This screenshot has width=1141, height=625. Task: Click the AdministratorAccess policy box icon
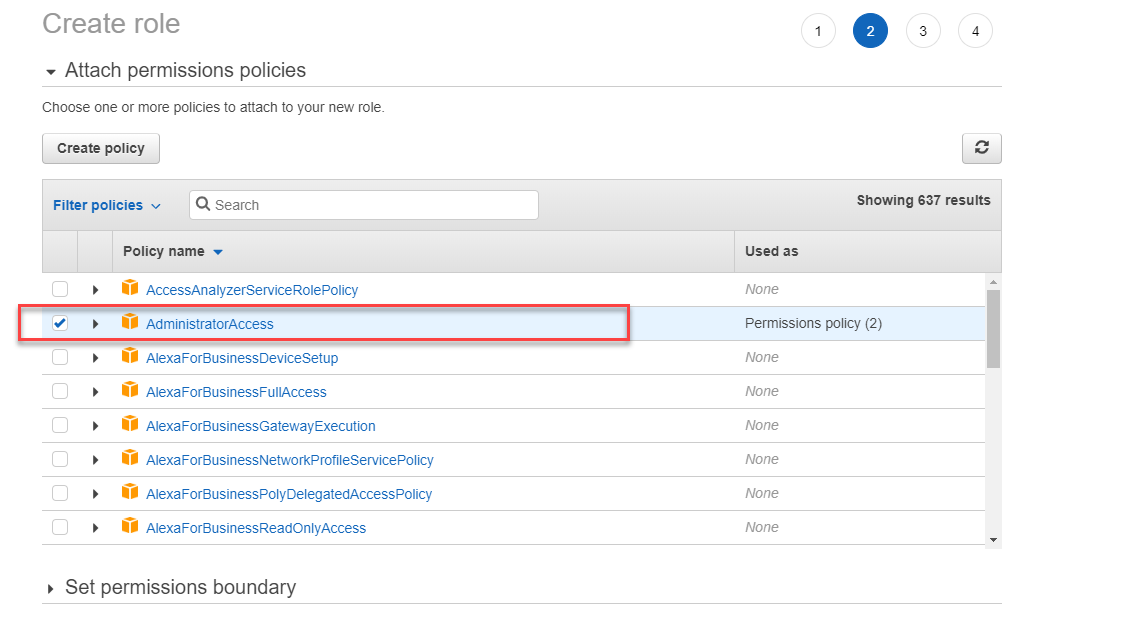(129, 322)
